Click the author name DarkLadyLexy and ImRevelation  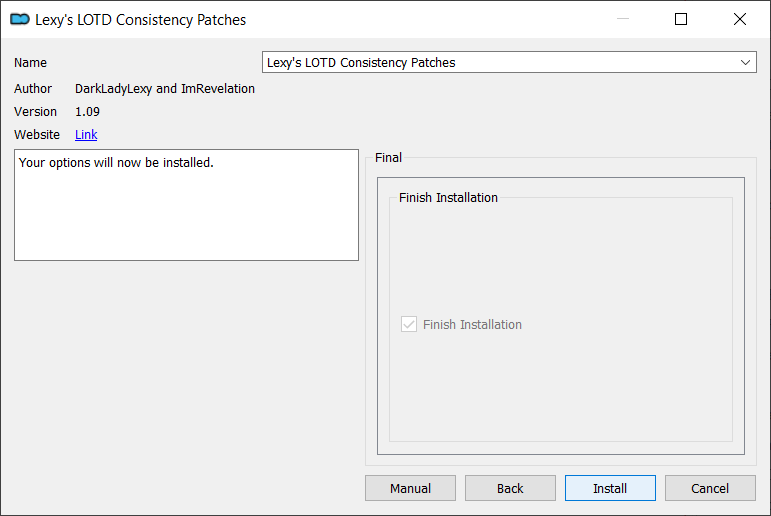click(165, 89)
